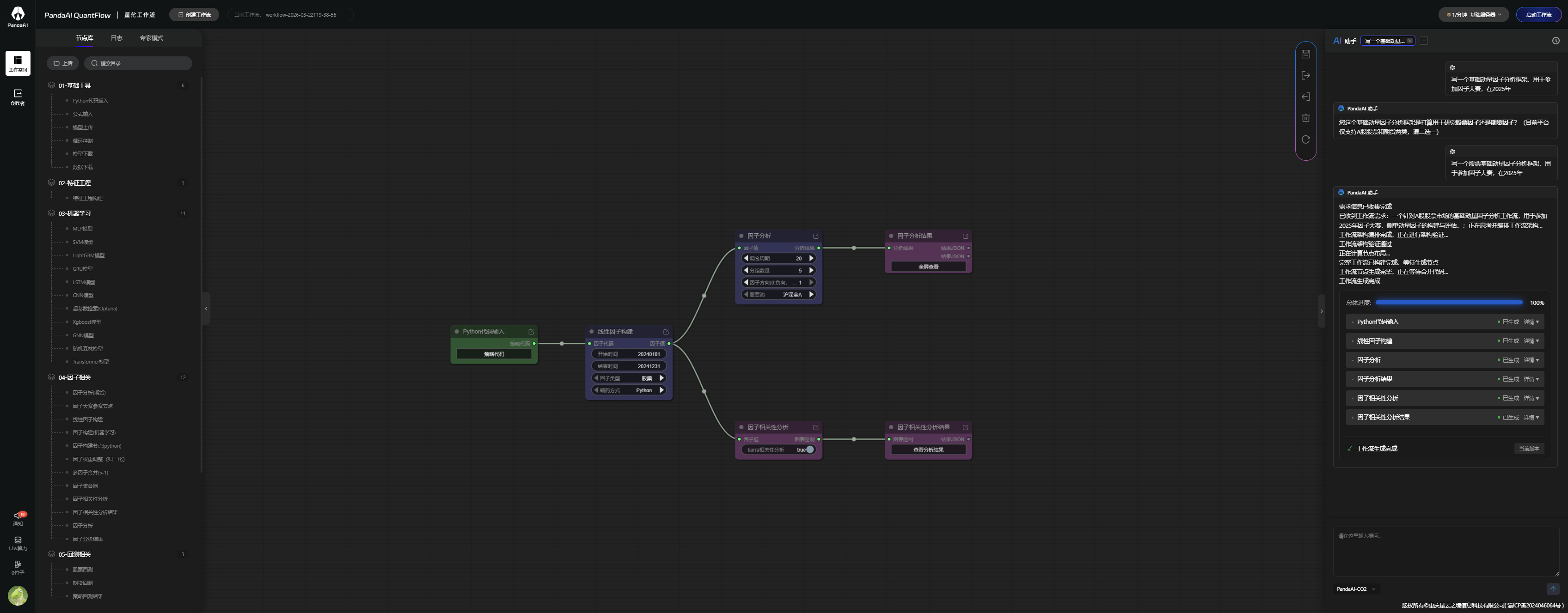1568x613 pixels.
Task: Click the save workflow icon in the floating toolbar
Action: click(1305, 54)
